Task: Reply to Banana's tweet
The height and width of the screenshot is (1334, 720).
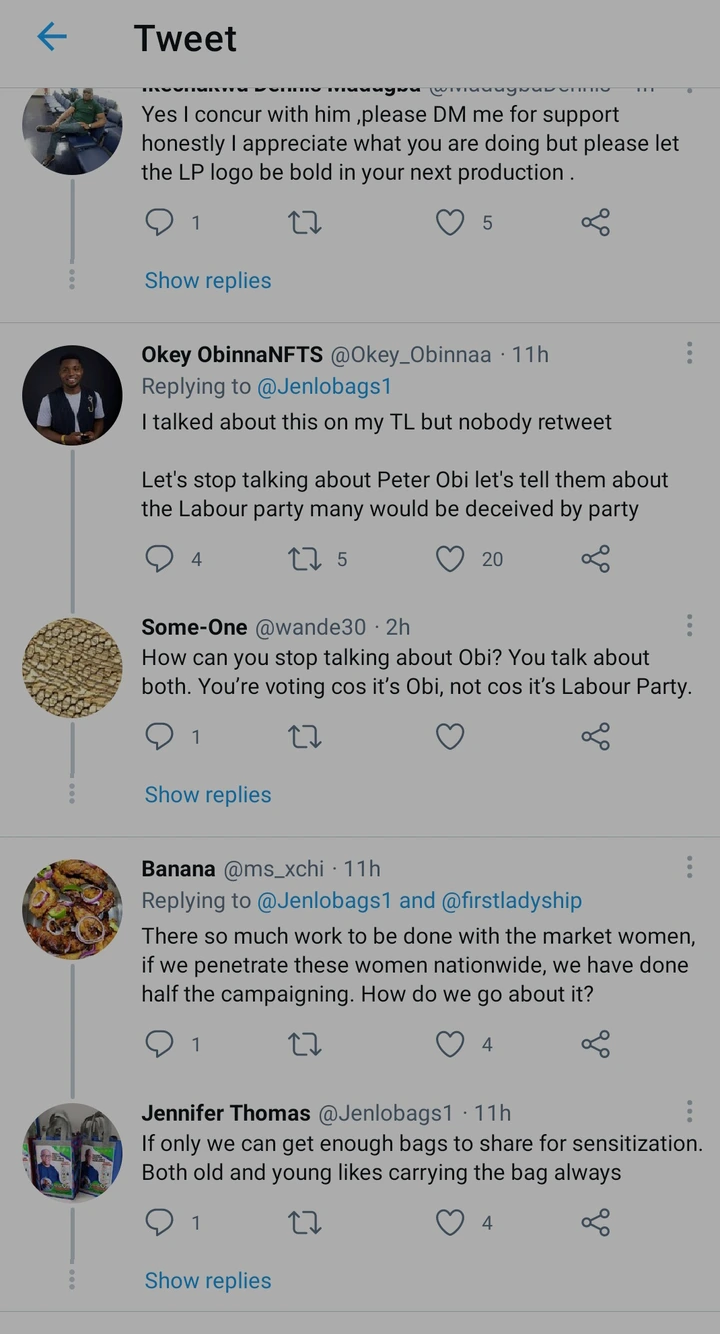Action: 160,1045
